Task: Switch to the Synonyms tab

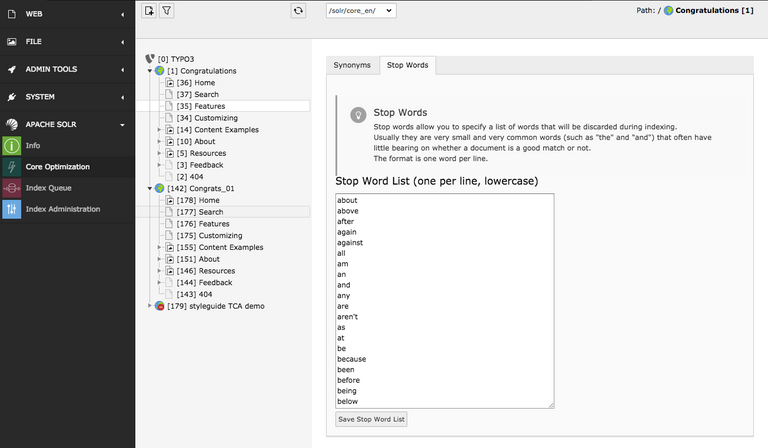Action: (x=351, y=65)
